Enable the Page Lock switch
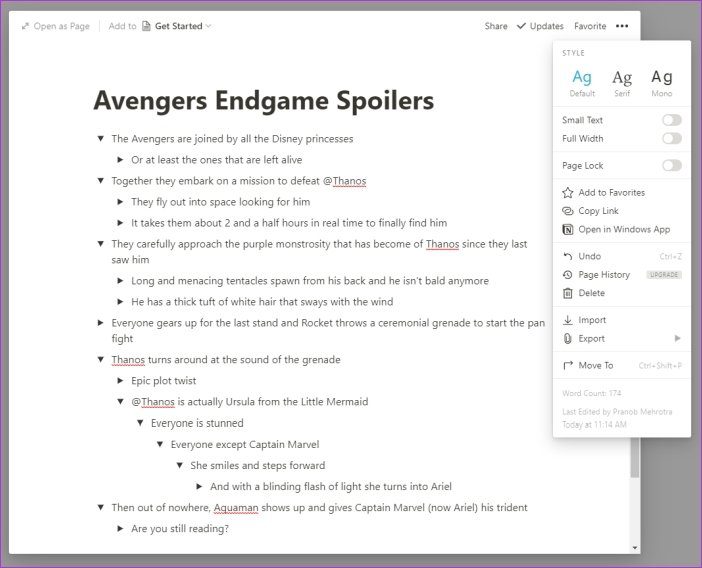This screenshot has height=568, width=702. 672,166
